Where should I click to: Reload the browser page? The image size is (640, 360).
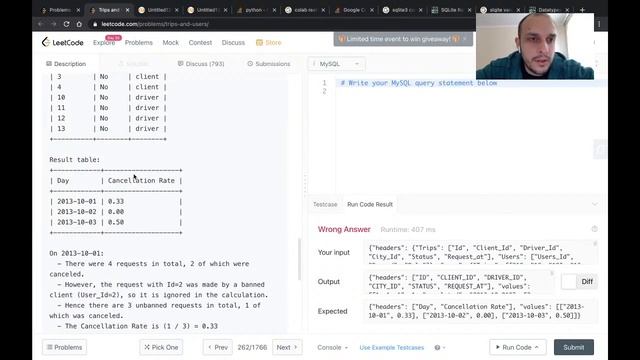click(67, 24)
